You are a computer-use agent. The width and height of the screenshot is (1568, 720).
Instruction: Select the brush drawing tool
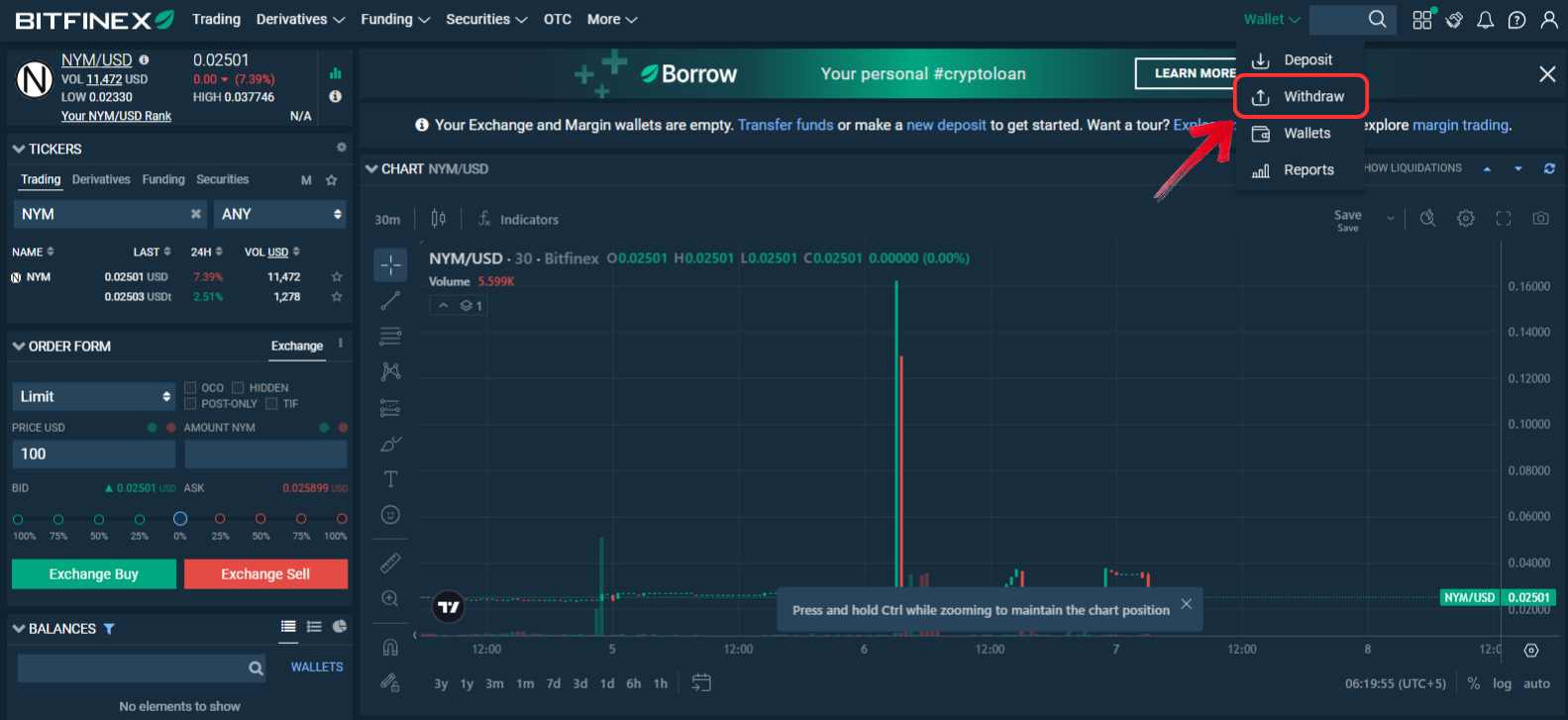coord(390,444)
